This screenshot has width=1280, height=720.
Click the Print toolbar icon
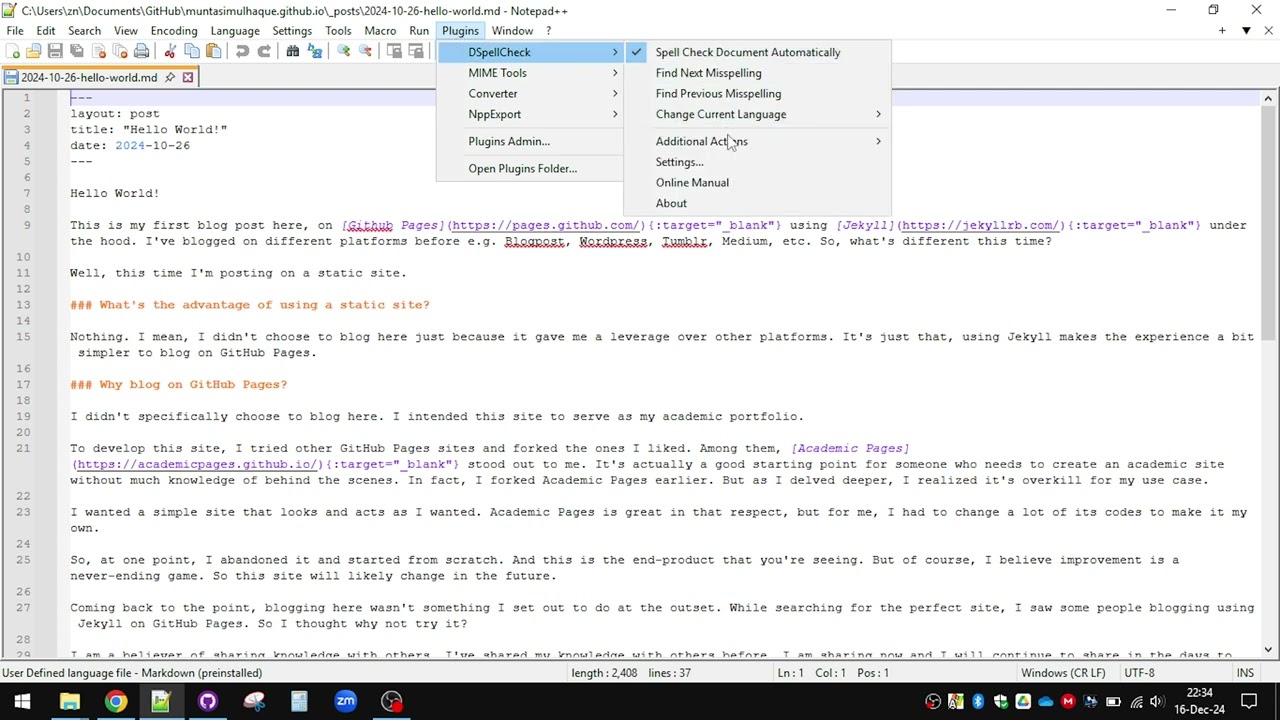pyautogui.click(x=141, y=51)
